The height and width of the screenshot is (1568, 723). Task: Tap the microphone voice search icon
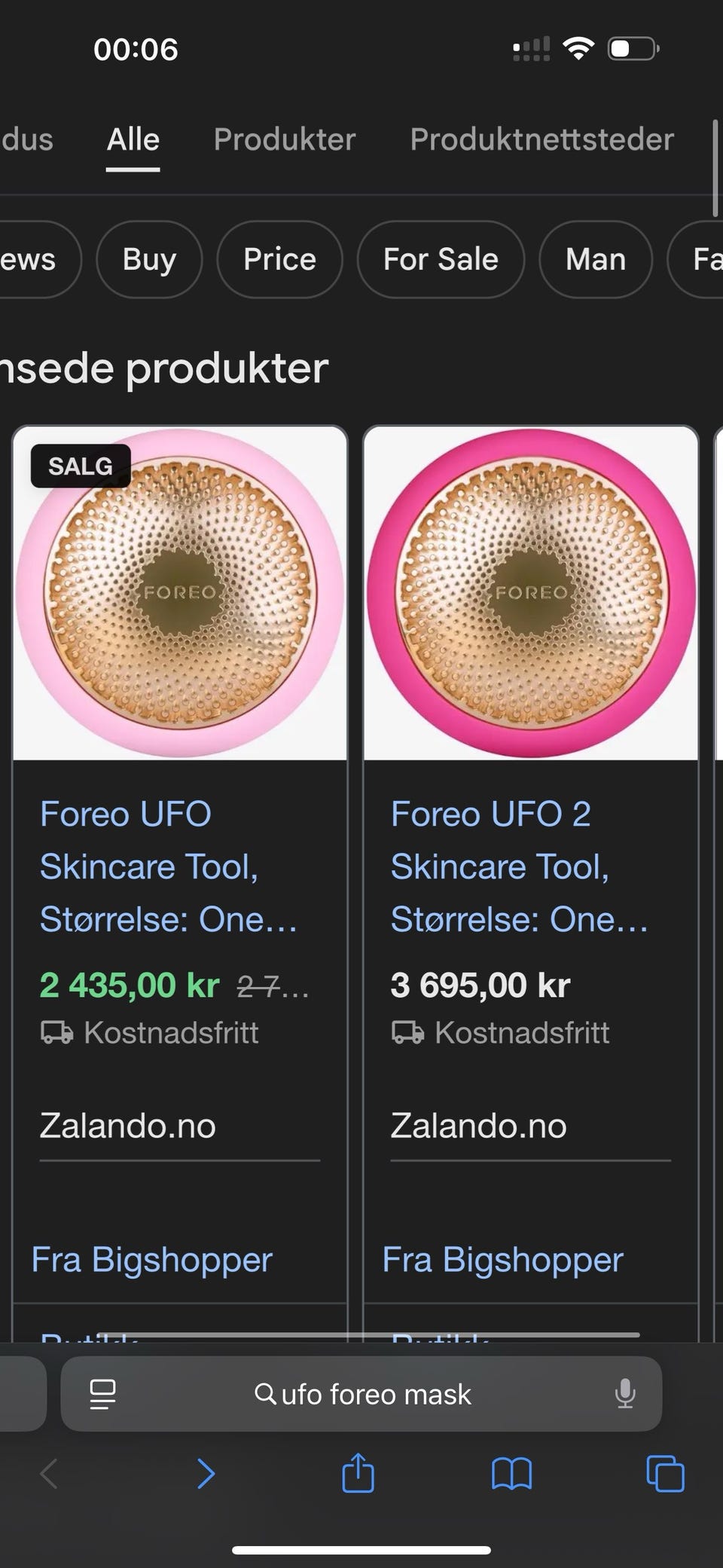point(624,1394)
